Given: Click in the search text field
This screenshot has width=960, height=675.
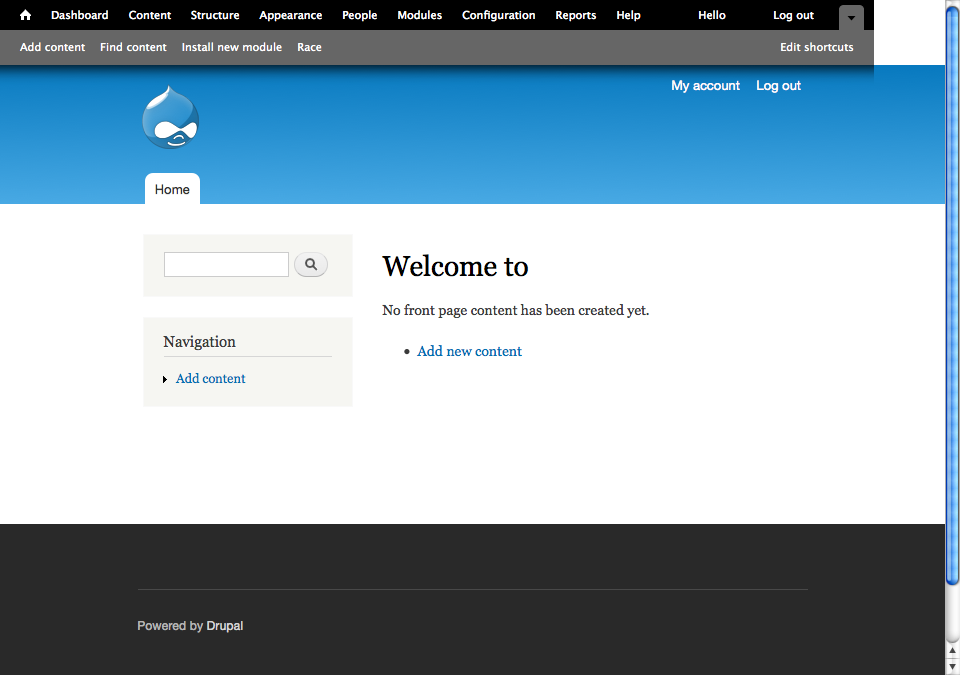Looking at the screenshot, I should [226, 264].
